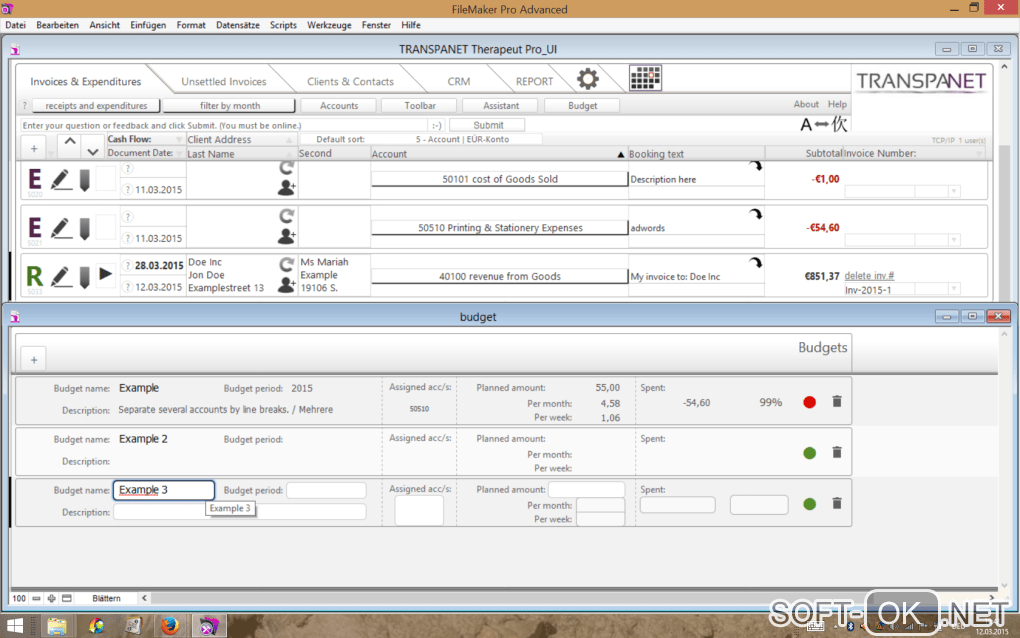Click the Accounts button
The height and width of the screenshot is (638, 1020).
(339, 105)
